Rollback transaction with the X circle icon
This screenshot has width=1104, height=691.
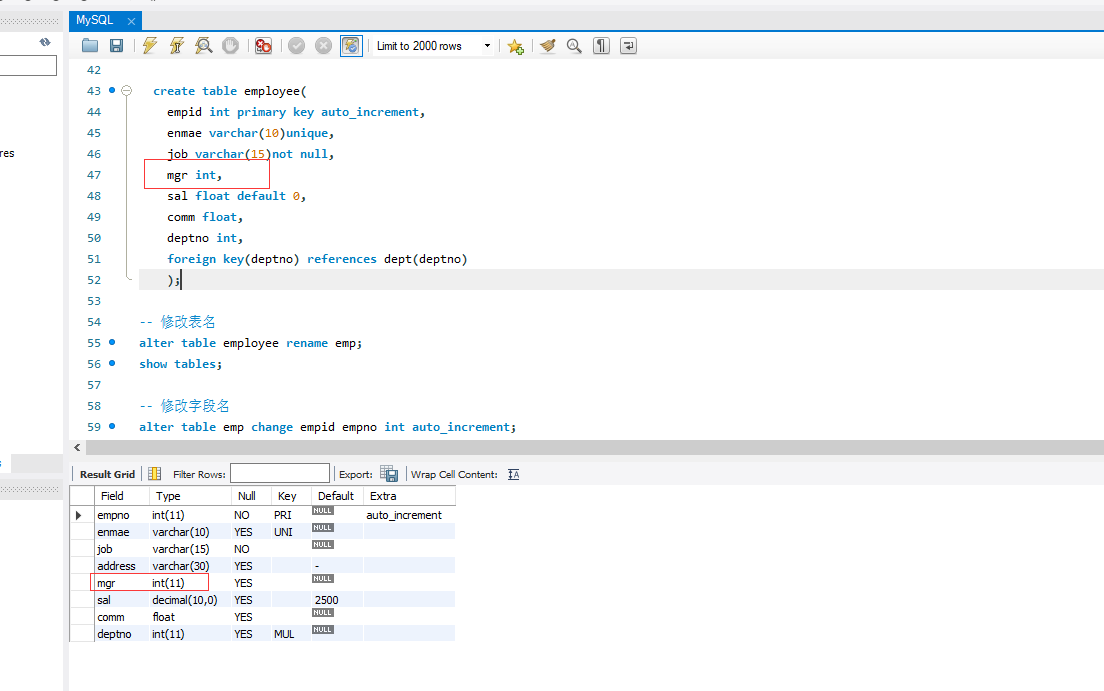pyautogui.click(x=323, y=46)
